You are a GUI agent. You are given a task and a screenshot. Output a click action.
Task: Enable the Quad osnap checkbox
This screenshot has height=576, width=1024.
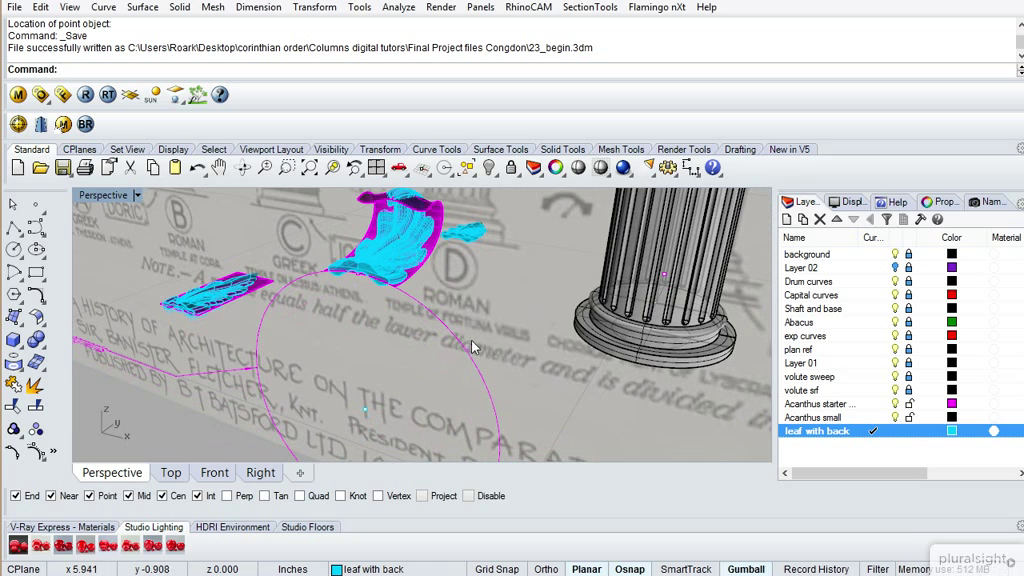coord(300,496)
